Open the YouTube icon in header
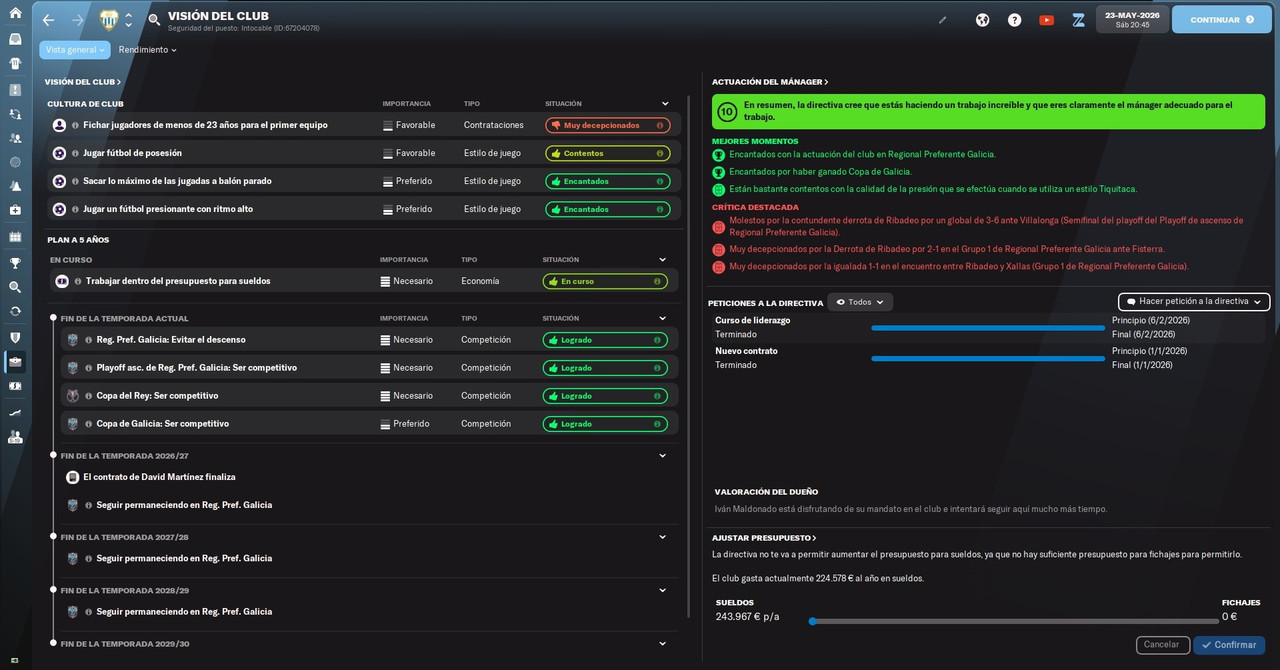 [1046, 20]
